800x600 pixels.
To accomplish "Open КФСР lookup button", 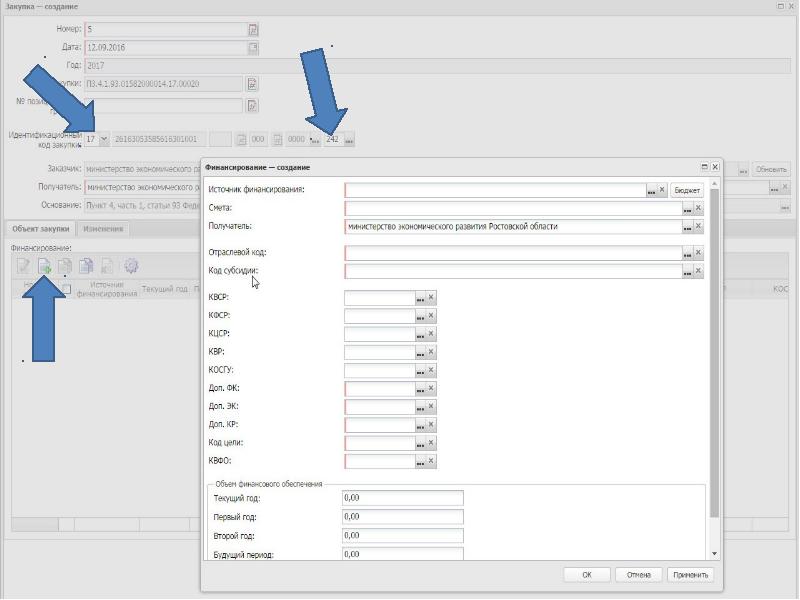I will point(420,316).
